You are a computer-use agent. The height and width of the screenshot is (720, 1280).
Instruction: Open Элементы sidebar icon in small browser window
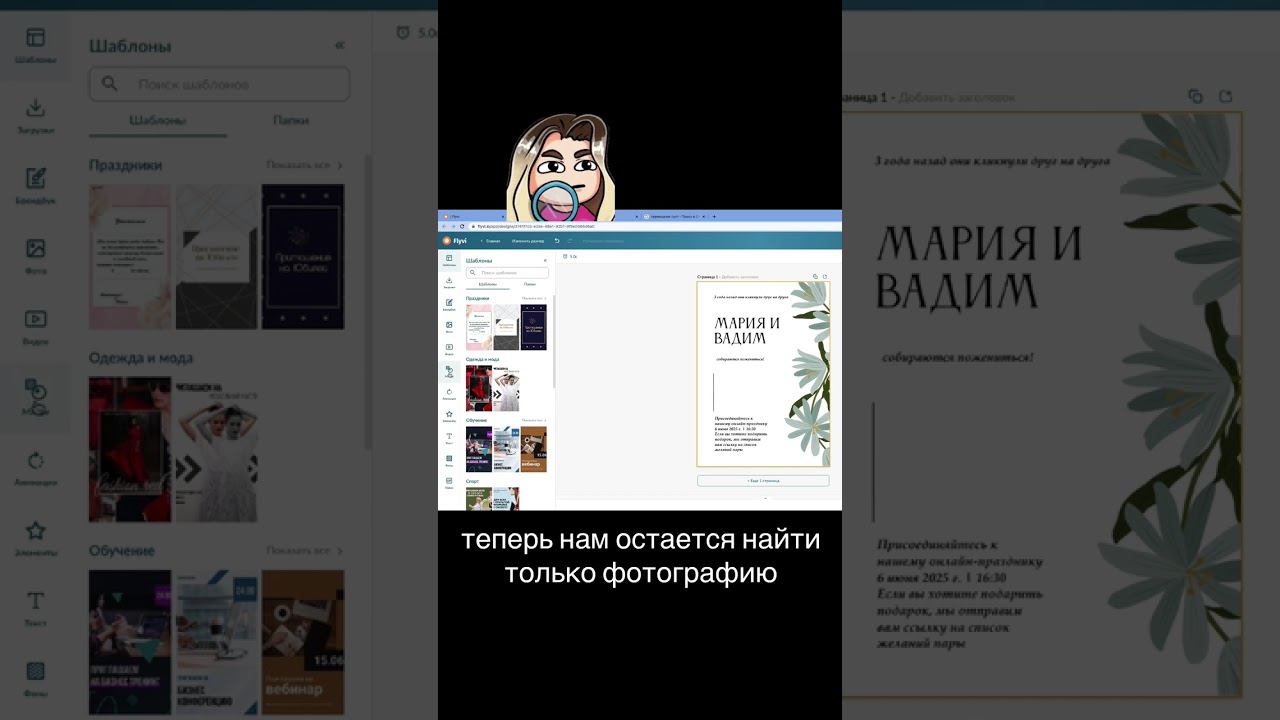(x=449, y=416)
